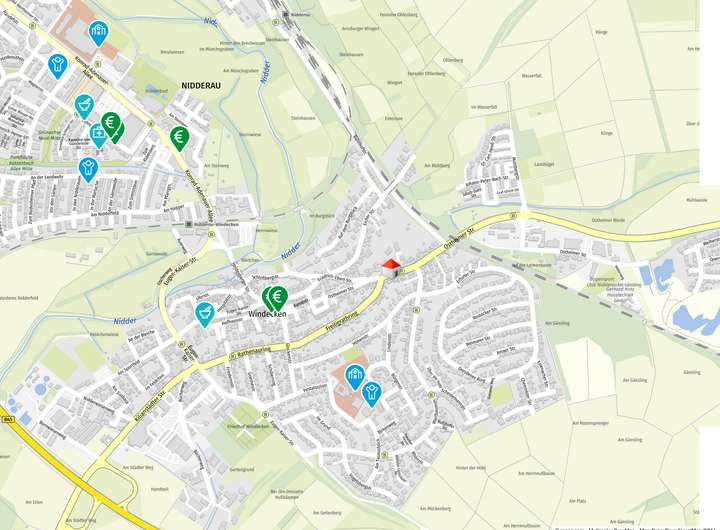The height and width of the screenshot is (530, 720).
Task: Select the blue school marker on the orange campus
Action: point(355,377)
